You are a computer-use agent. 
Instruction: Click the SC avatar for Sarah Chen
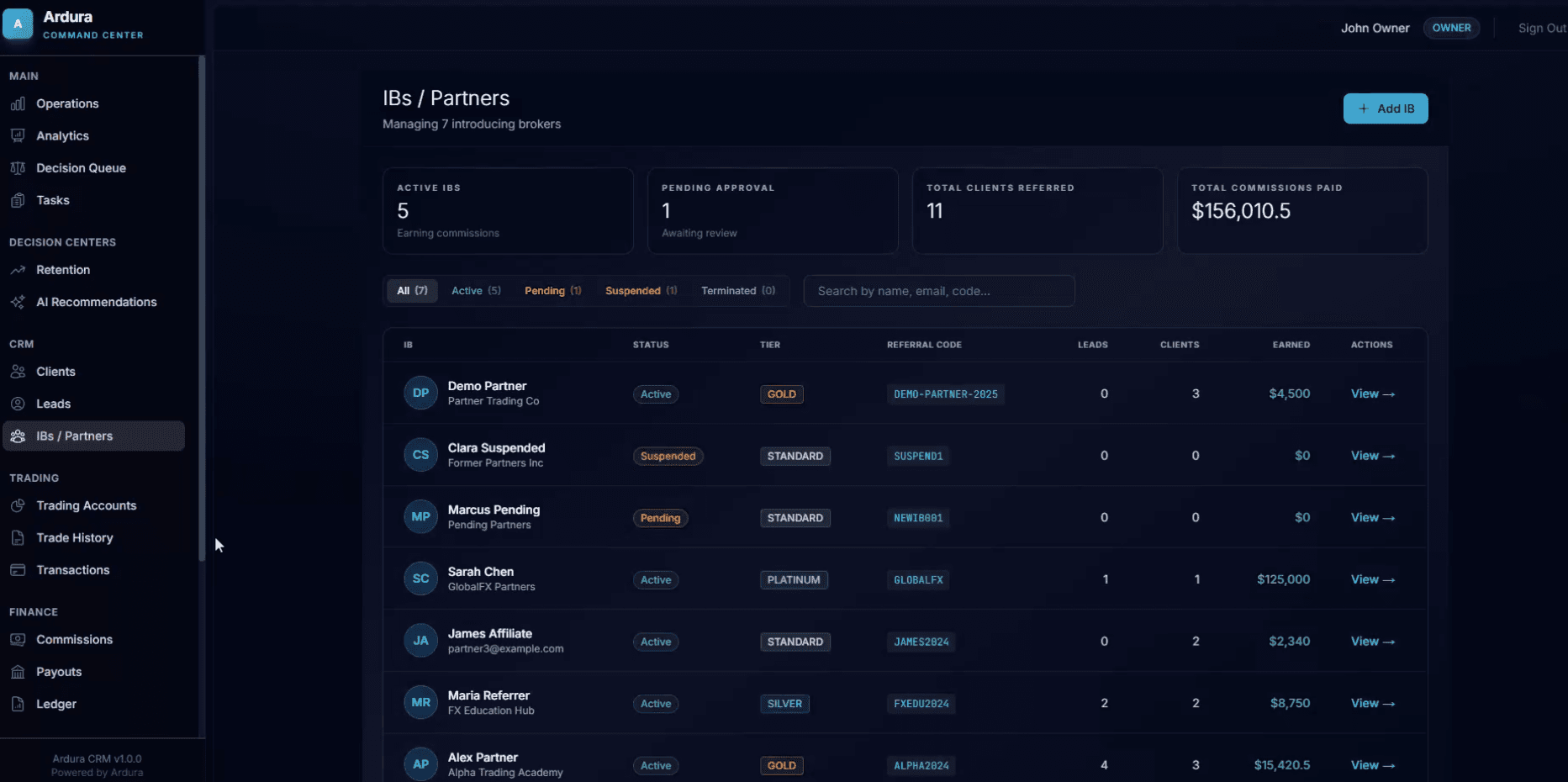[420, 579]
